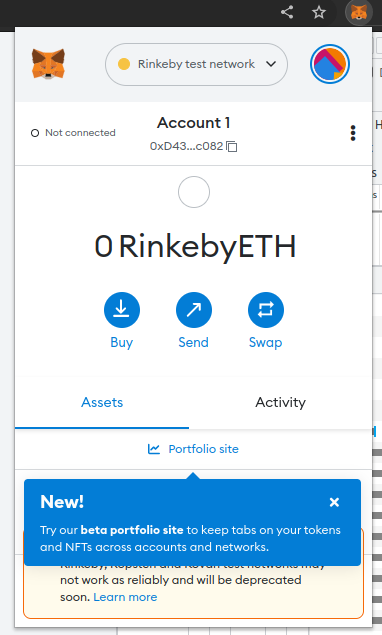
Task: Click the browser share icon
Action: pos(287,12)
